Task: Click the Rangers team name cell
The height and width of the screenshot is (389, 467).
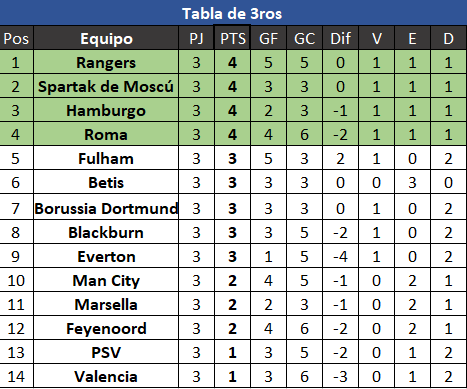Action: click(x=106, y=62)
